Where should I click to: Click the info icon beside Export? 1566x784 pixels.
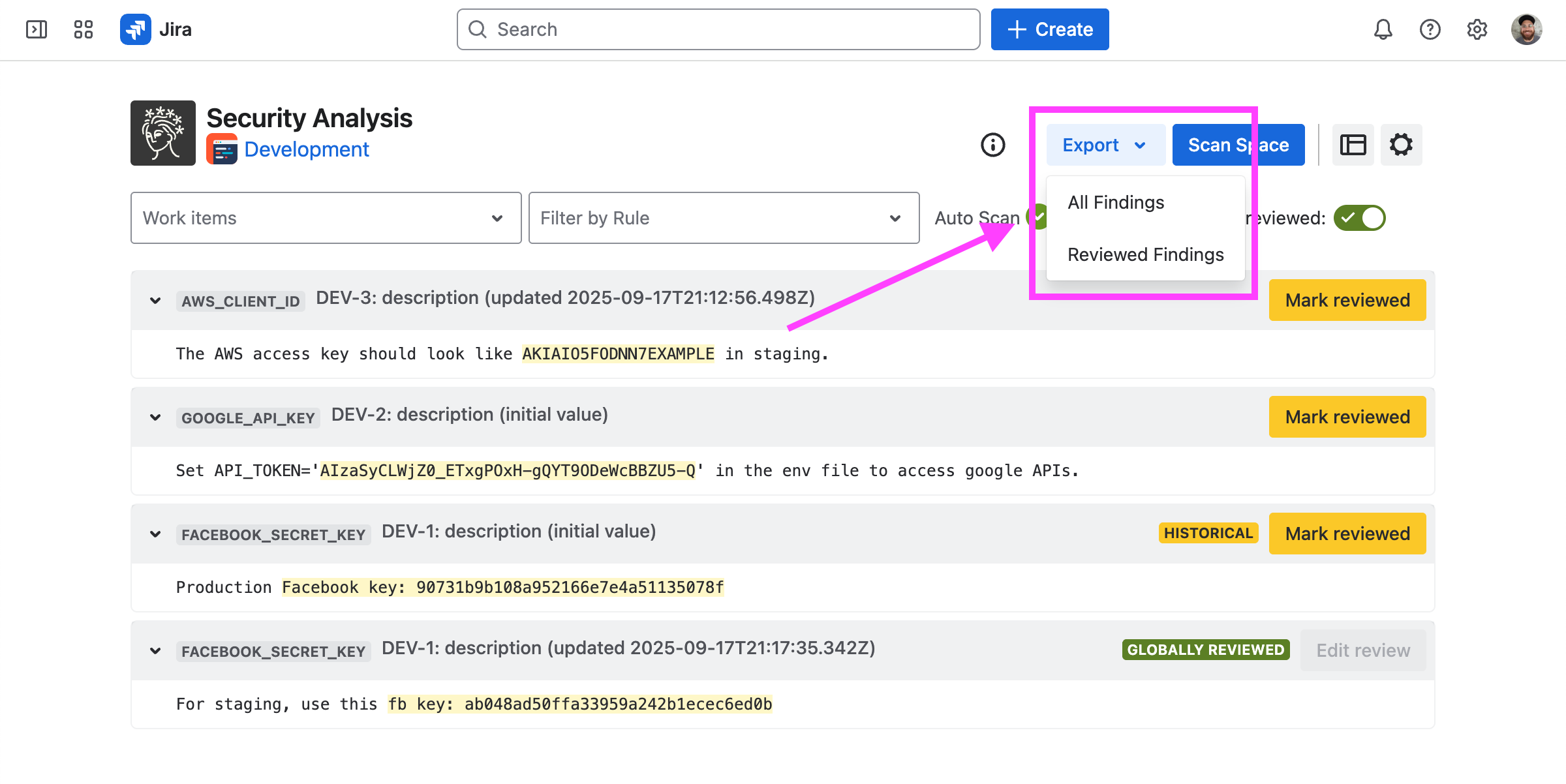(x=992, y=145)
